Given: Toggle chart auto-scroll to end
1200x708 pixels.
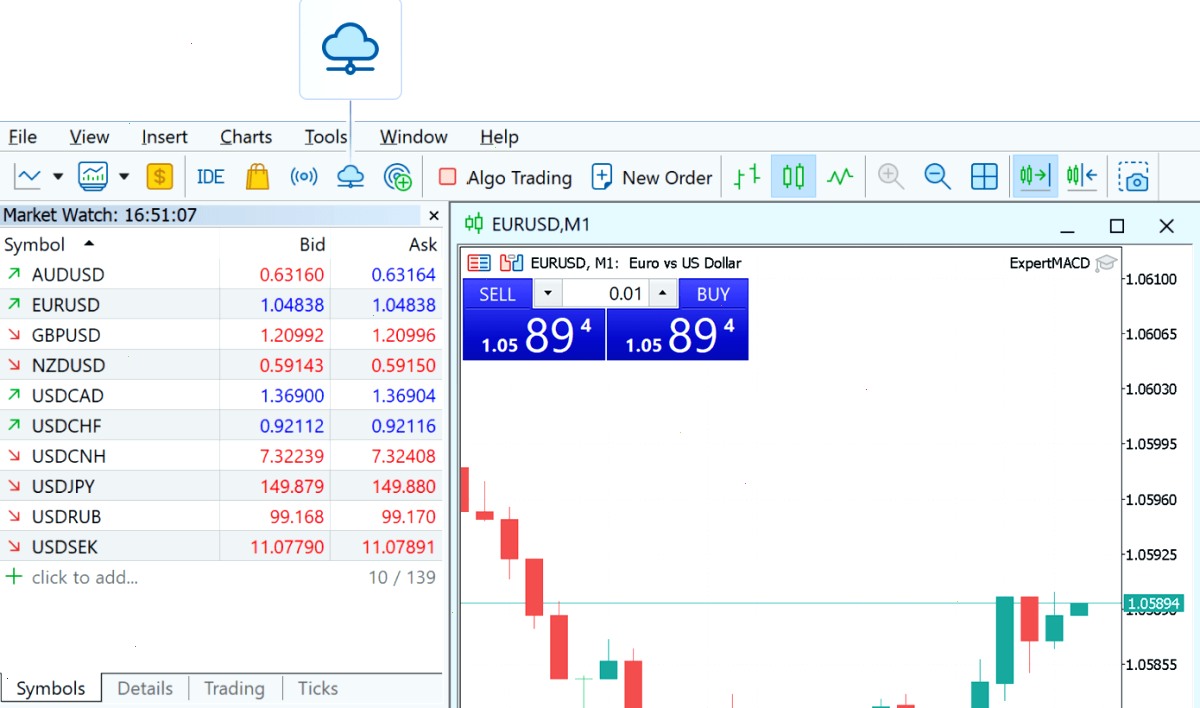Looking at the screenshot, I should tap(1035, 177).
